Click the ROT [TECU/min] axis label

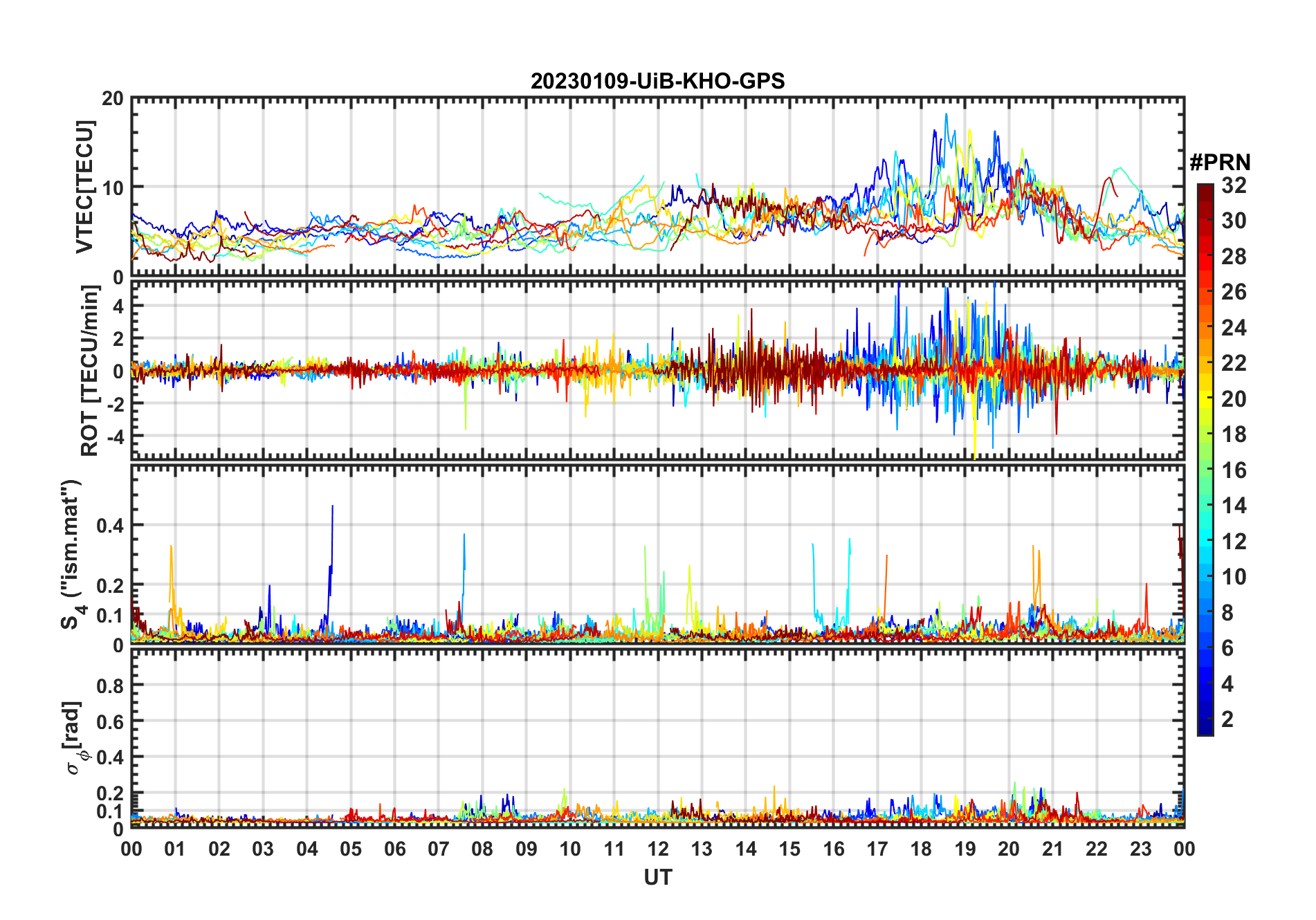click(x=89, y=370)
